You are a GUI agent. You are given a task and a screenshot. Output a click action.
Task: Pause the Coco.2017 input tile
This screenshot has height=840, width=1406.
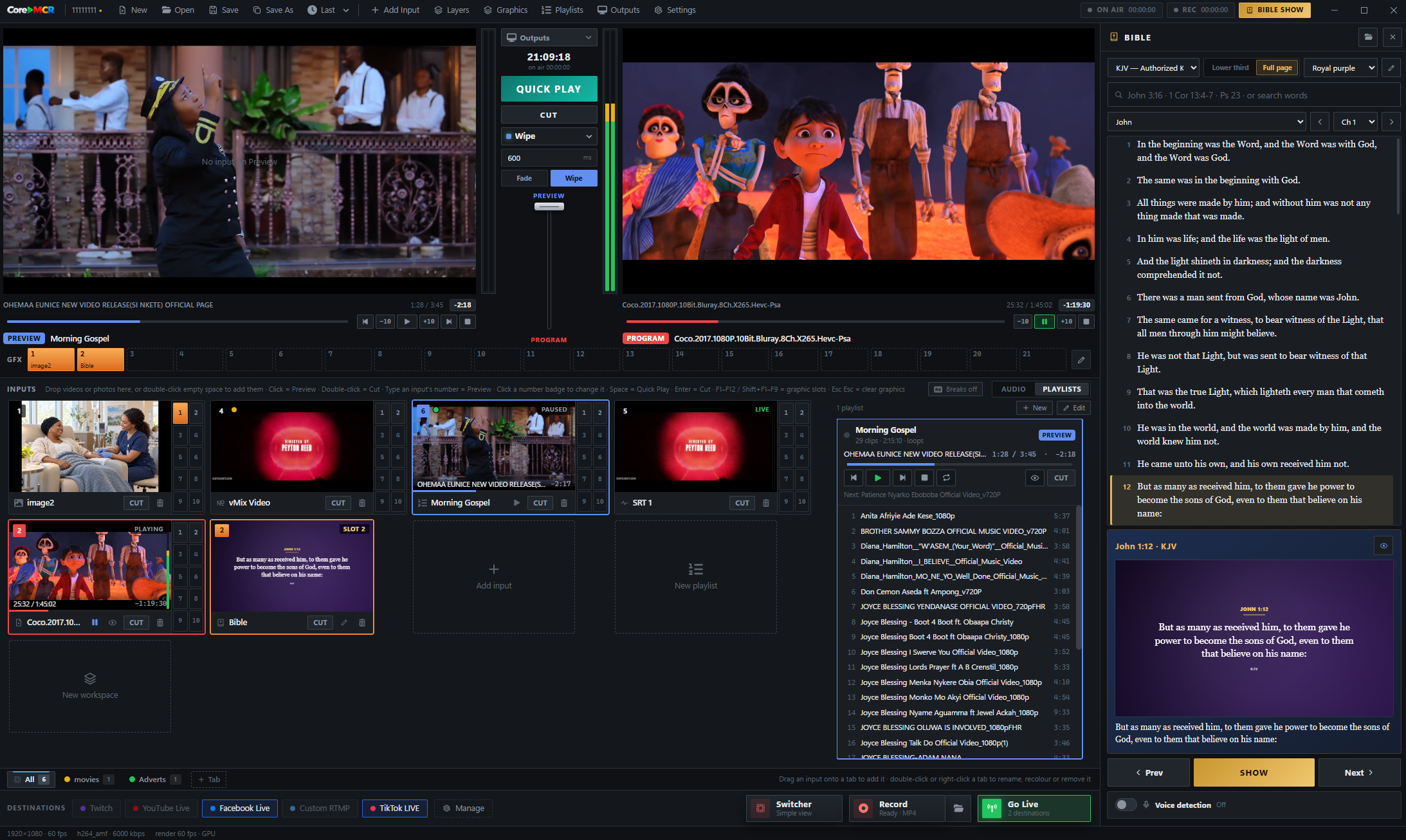95,623
